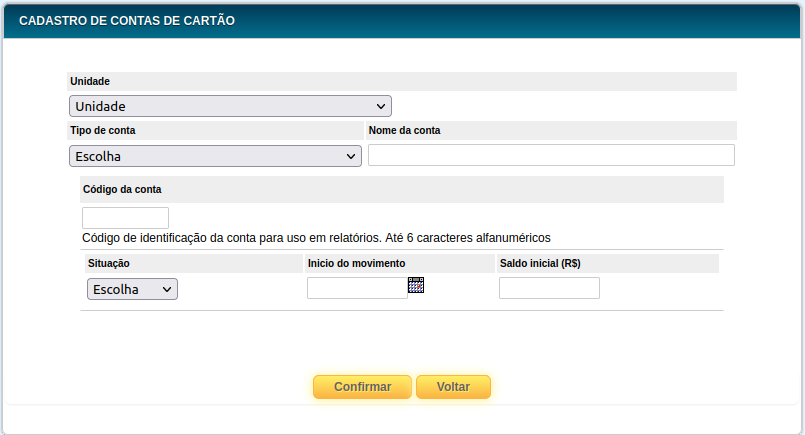The width and height of the screenshot is (805, 435).
Task: Open the Situação dropdown
Action: click(132, 289)
